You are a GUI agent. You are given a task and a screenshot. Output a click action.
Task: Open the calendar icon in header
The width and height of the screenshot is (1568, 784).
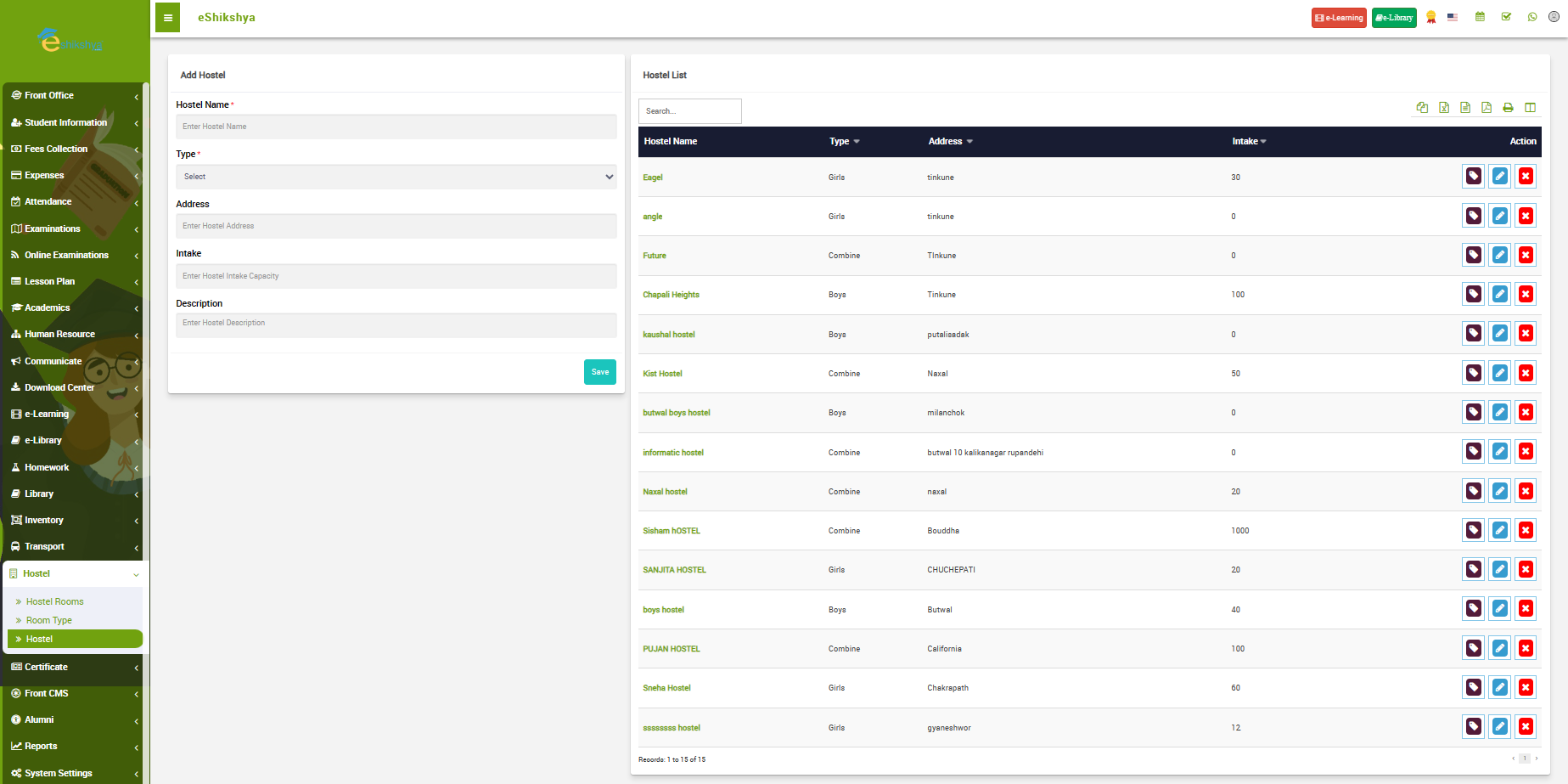(1480, 17)
